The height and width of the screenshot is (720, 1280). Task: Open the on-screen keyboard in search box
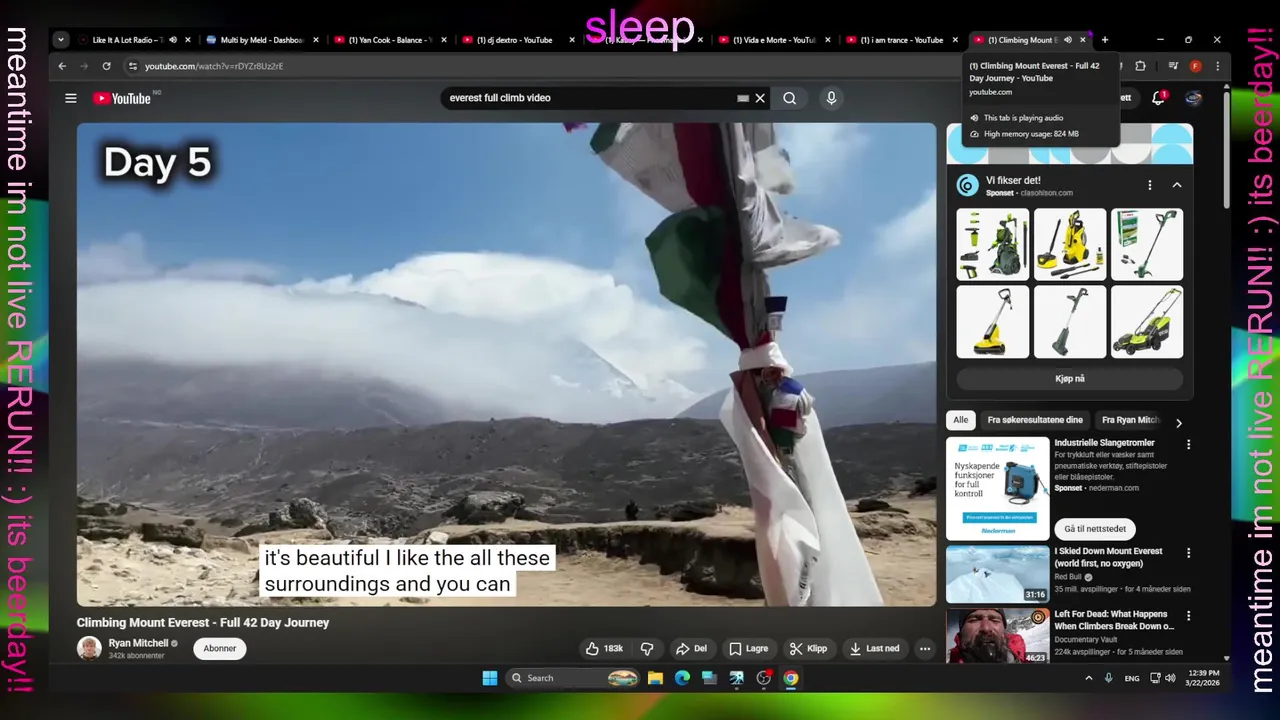click(743, 98)
